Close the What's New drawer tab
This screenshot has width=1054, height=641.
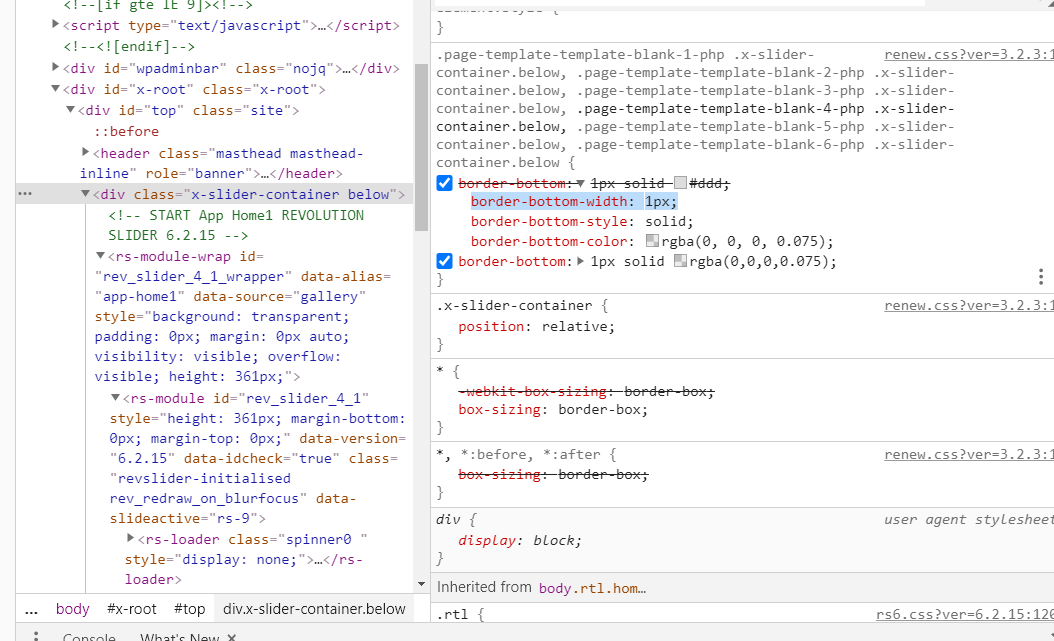[x=231, y=637]
